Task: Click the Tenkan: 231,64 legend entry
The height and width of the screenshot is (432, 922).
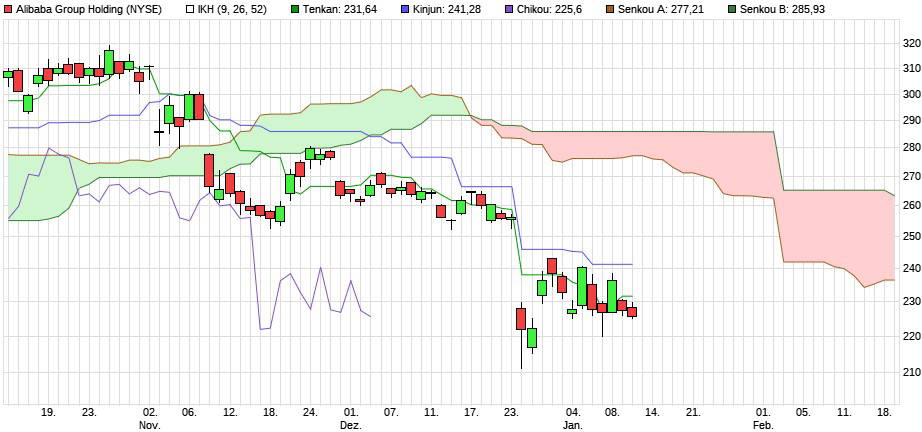Action: tap(340, 9)
